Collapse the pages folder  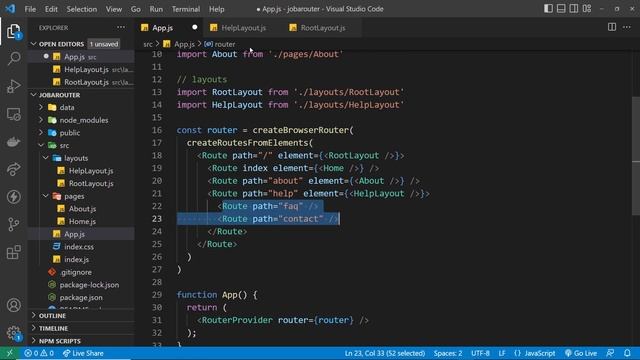(81, 196)
